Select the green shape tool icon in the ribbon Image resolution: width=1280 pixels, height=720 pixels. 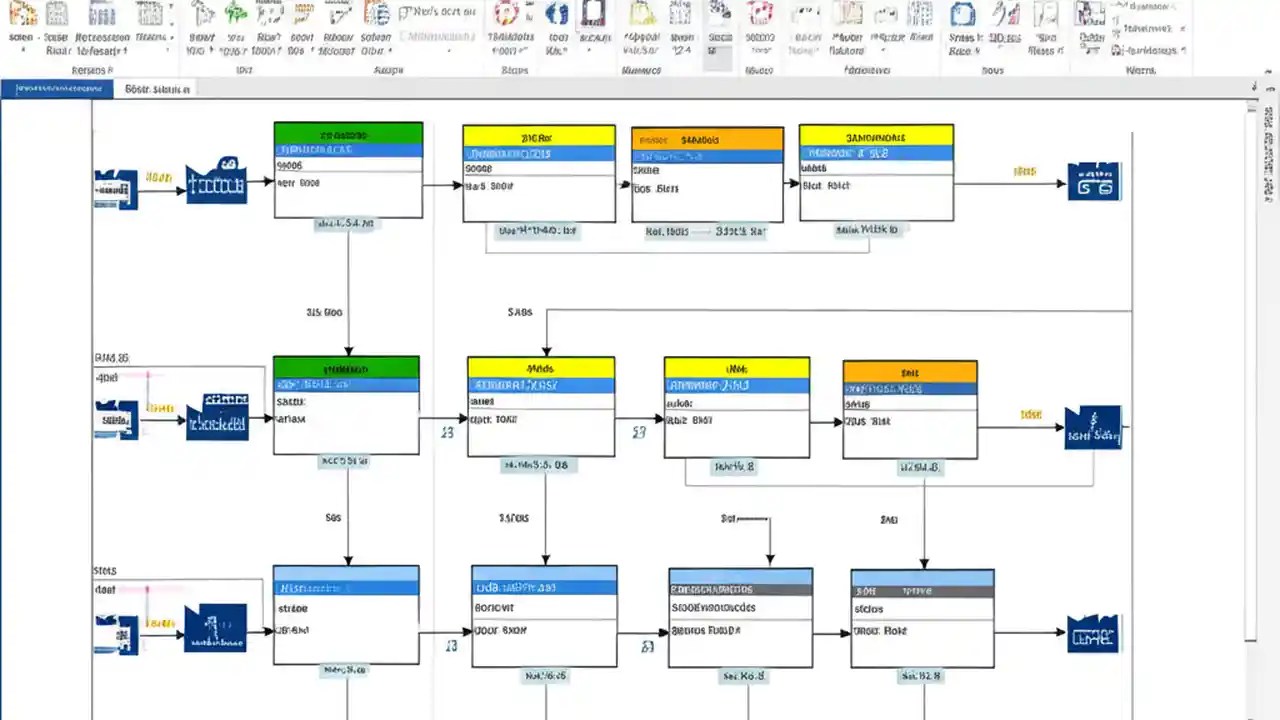coord(236,12)
